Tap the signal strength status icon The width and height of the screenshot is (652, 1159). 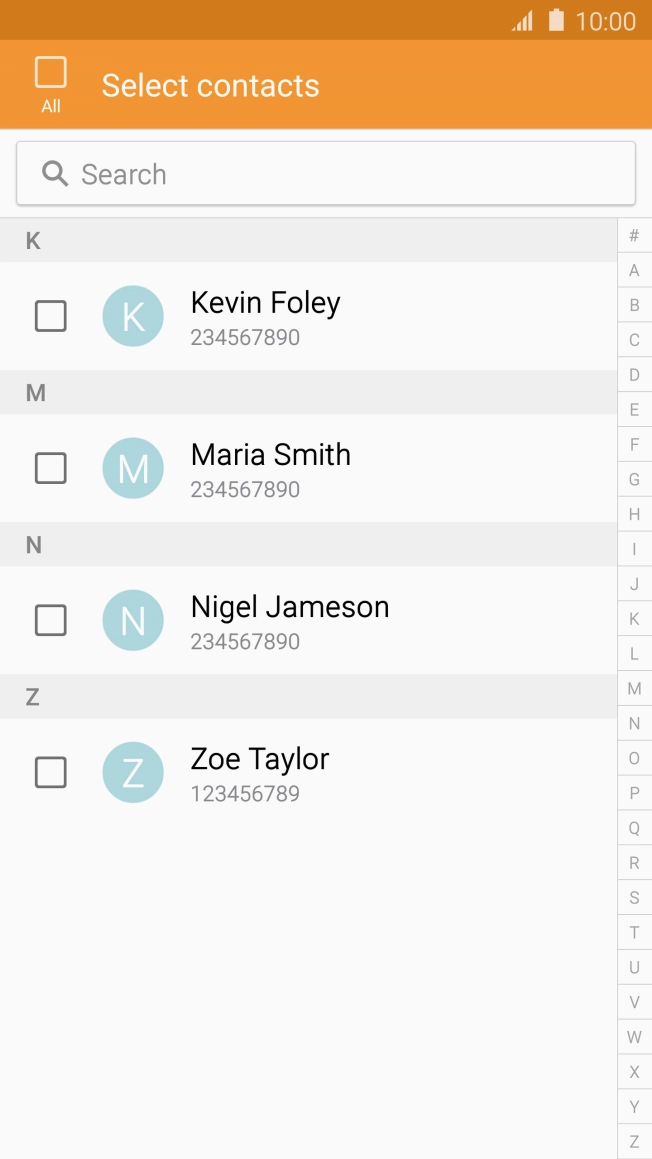[x=522, y=21]
